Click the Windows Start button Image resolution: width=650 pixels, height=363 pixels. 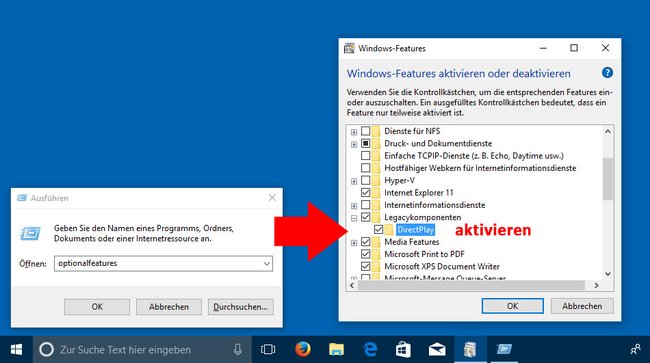pyautogui.click(x=16, y=349)
